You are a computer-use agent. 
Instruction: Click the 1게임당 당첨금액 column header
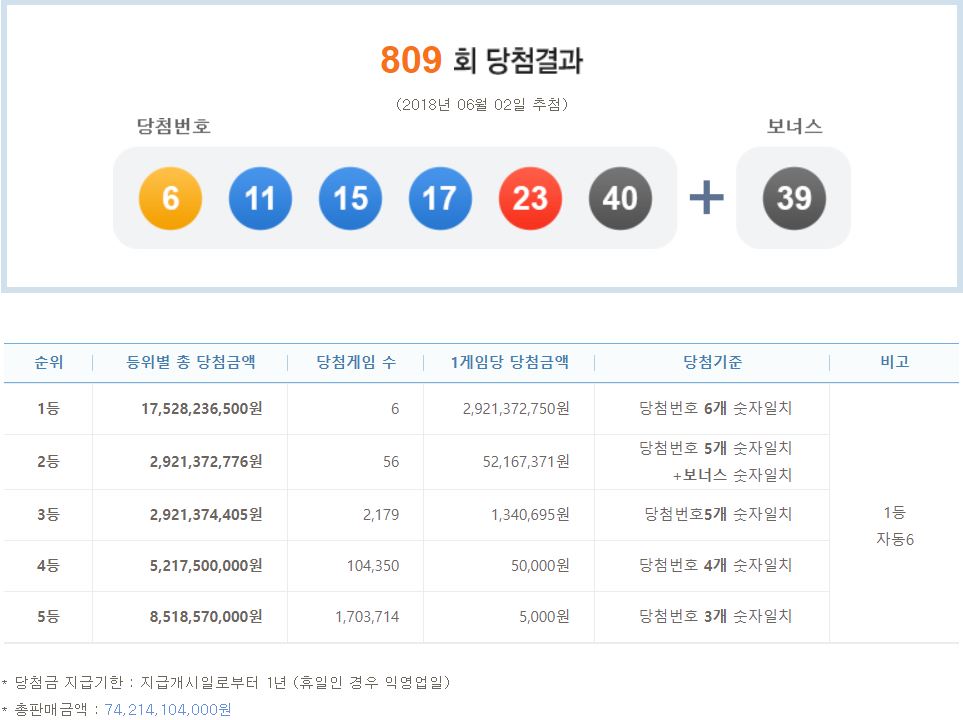pyautogui.click(x=509, y=362)
